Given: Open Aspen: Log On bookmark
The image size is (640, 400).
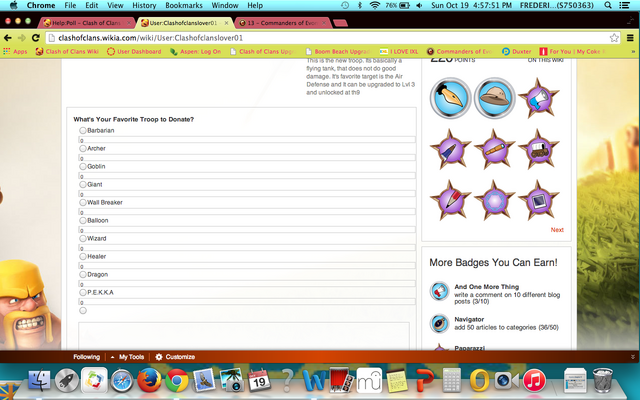Looking at the screenshot, I should click(x=196, y=51).
